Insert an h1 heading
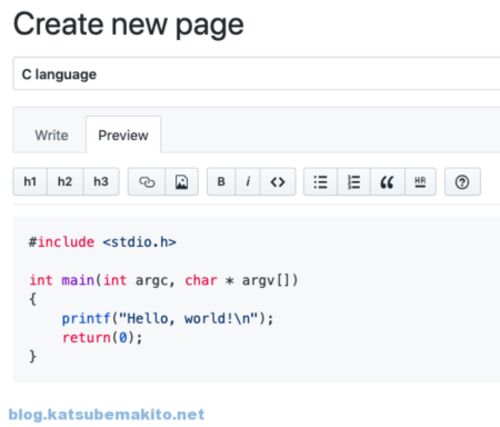Image resolution: width=500 pixels, height=427 pixels. (30, 182)
